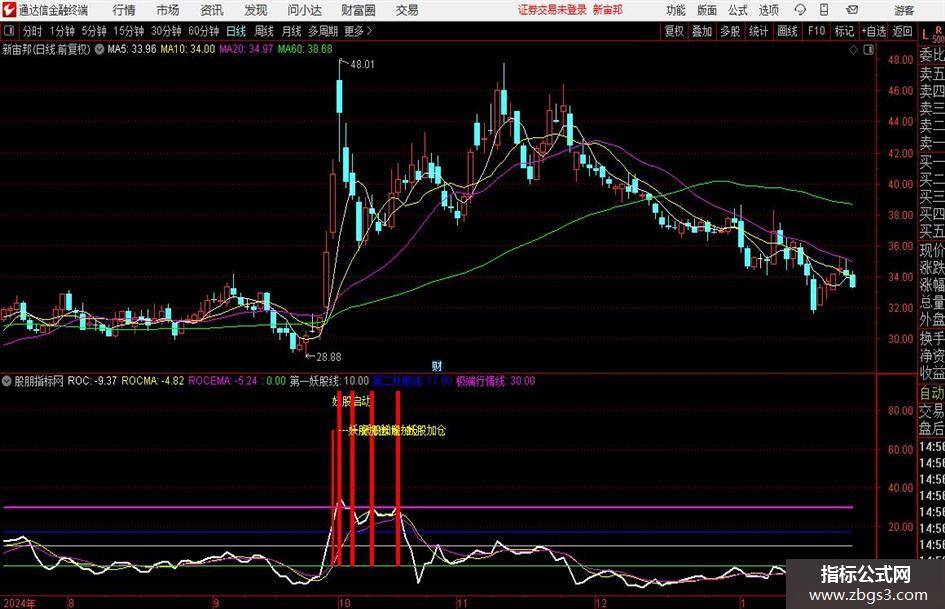Open the mobile phone icon in title bar
Image resolution: width=945 pixels, height=609 pixels.
(824, 10)
